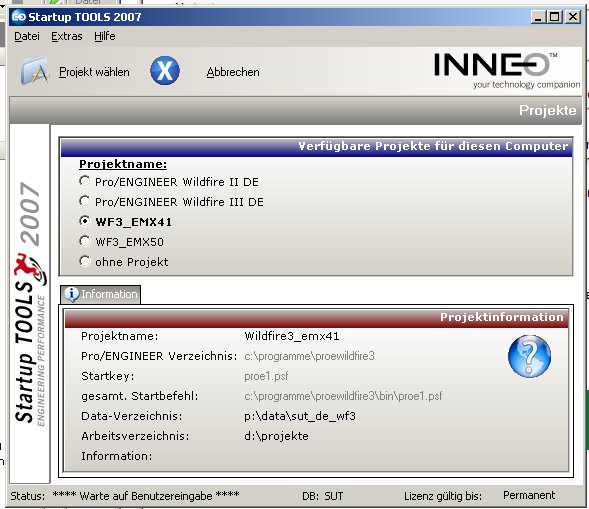This screenshot has width=589, height=509.
Task: Click the d:\projekte working directory value
Action: click(276, 436)
